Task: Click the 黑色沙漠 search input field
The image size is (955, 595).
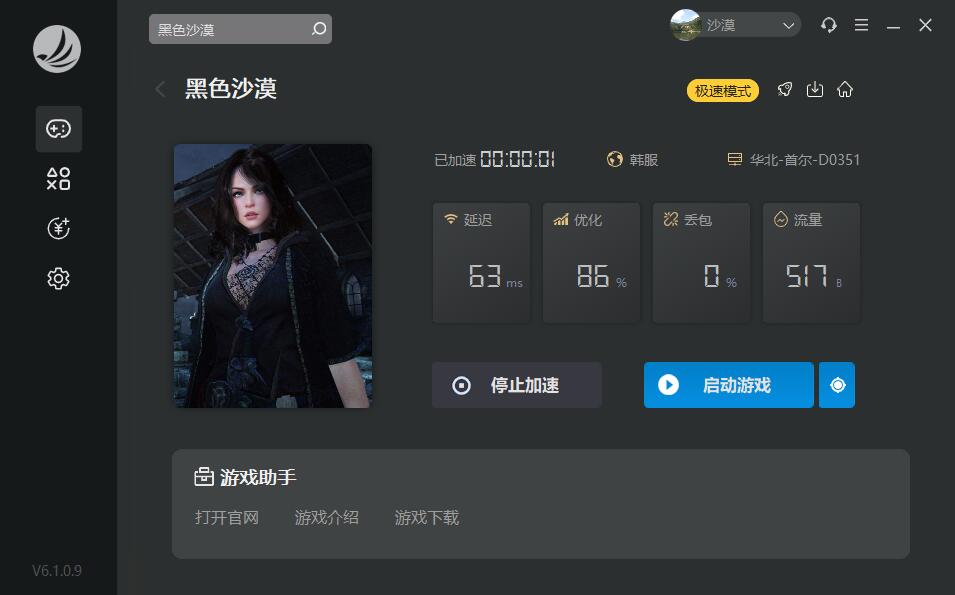Action: coord(240,29)
